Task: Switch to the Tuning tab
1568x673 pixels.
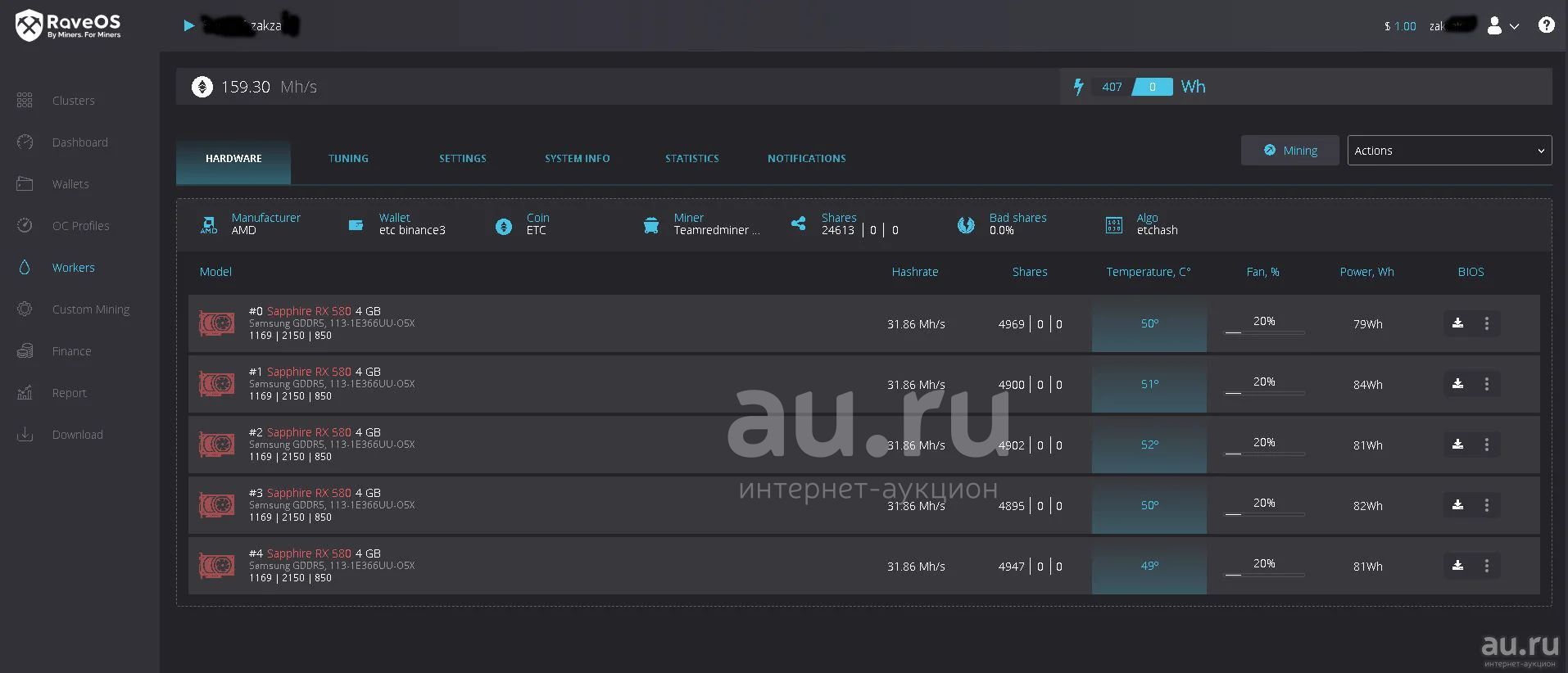Action: click(x=348, y=159)
